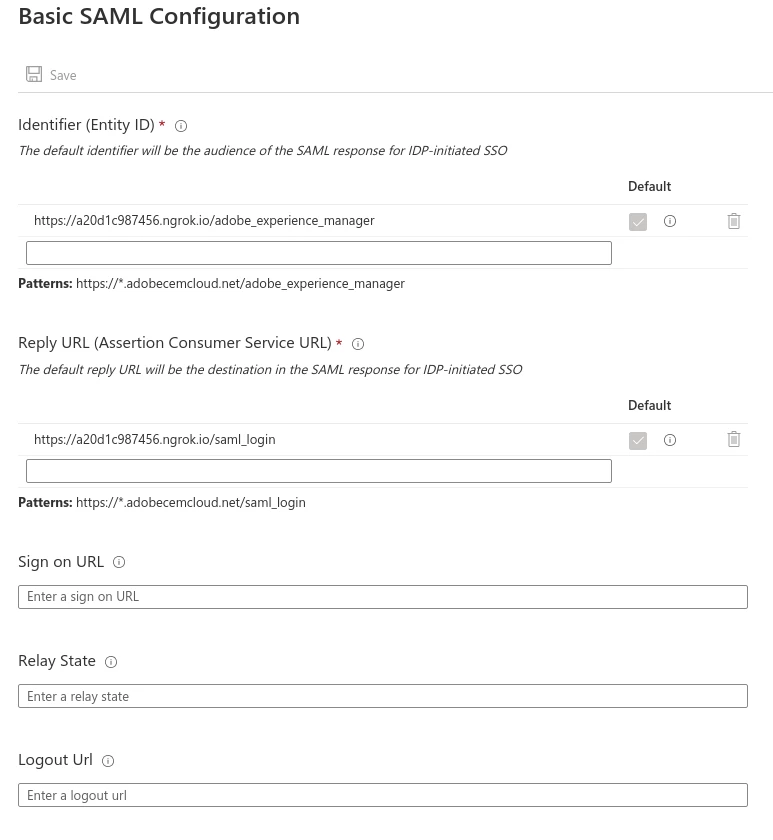Screen dimensions: 773x840
Task: Click info icon next to Sign on URL
Action: click(119, 562)
